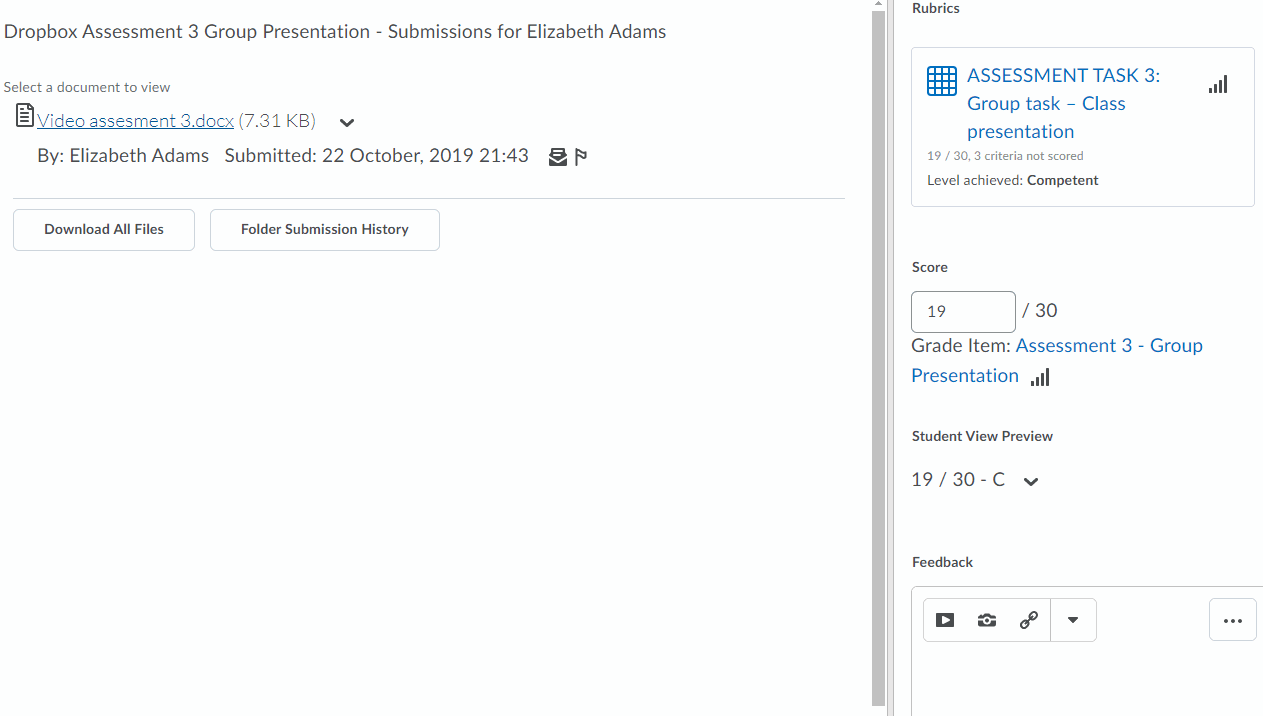Open the ellipsis menu in the Feedback panel

pyautogui.click(x=1232, y=620)
